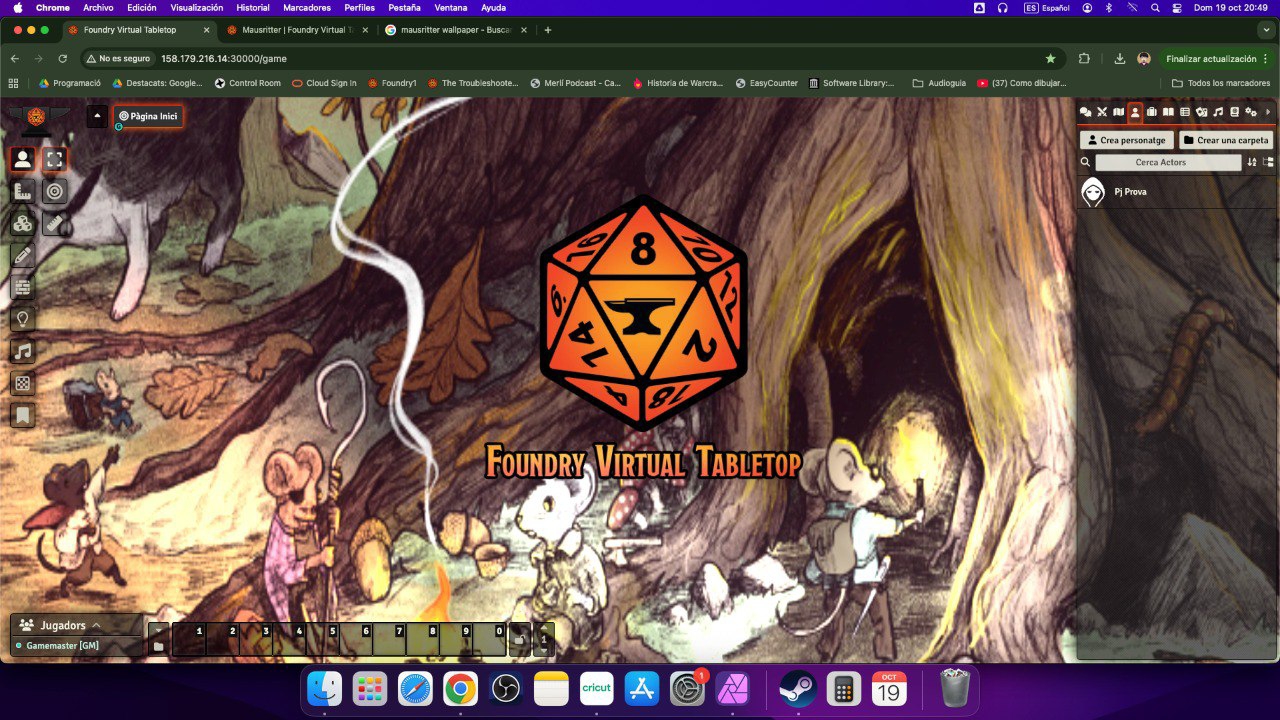
Task: Switch to the Chat Messages sidebar tab
Action: 1085,112
